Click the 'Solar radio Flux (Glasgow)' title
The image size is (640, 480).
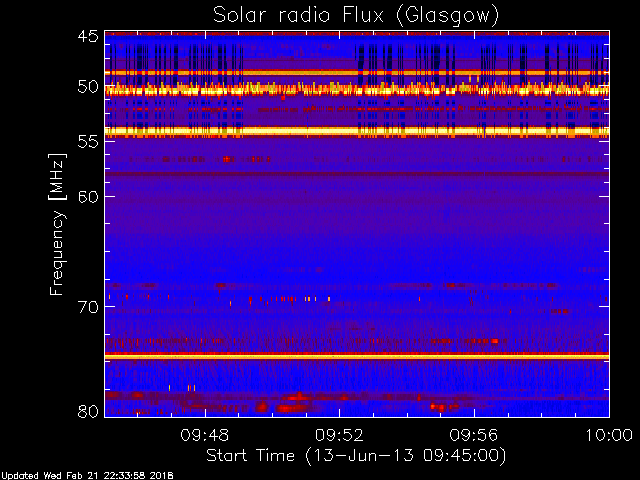pos(356,16)
